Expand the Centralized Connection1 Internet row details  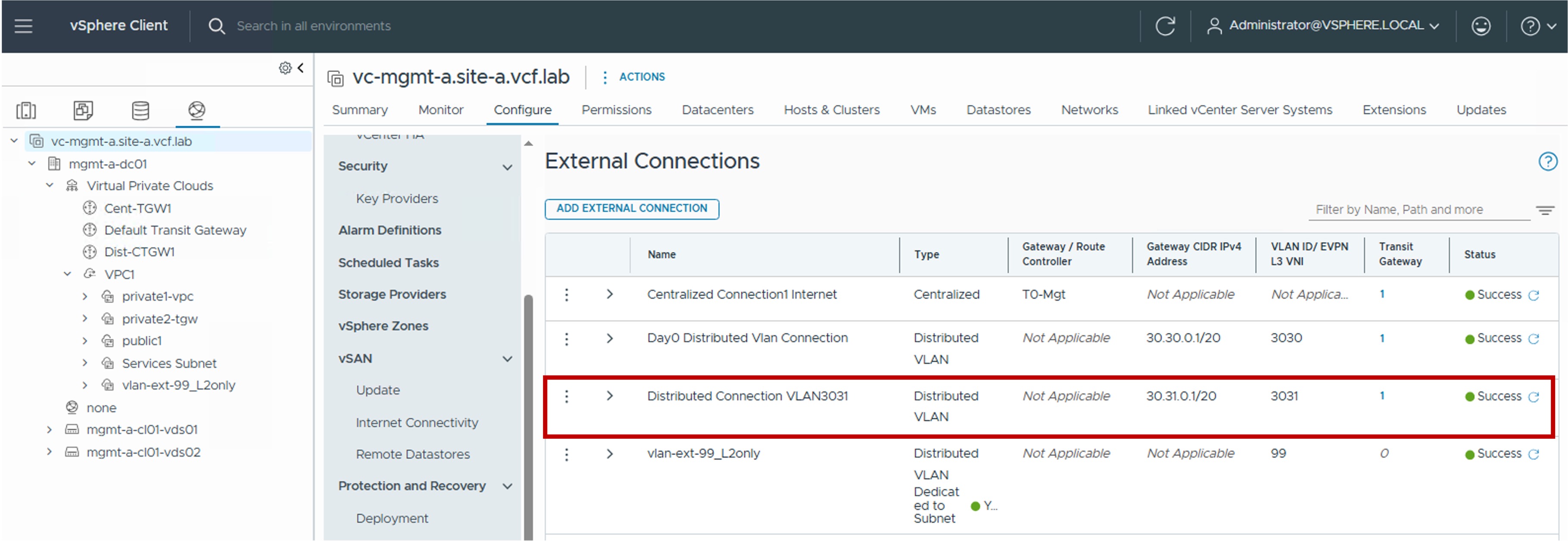coord(609,294)
